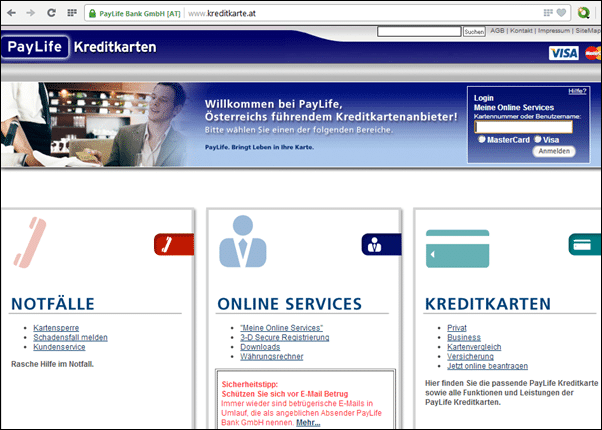Open the Schadensfall melden link
Screen dimensions: 602x430
click(70, 337)
